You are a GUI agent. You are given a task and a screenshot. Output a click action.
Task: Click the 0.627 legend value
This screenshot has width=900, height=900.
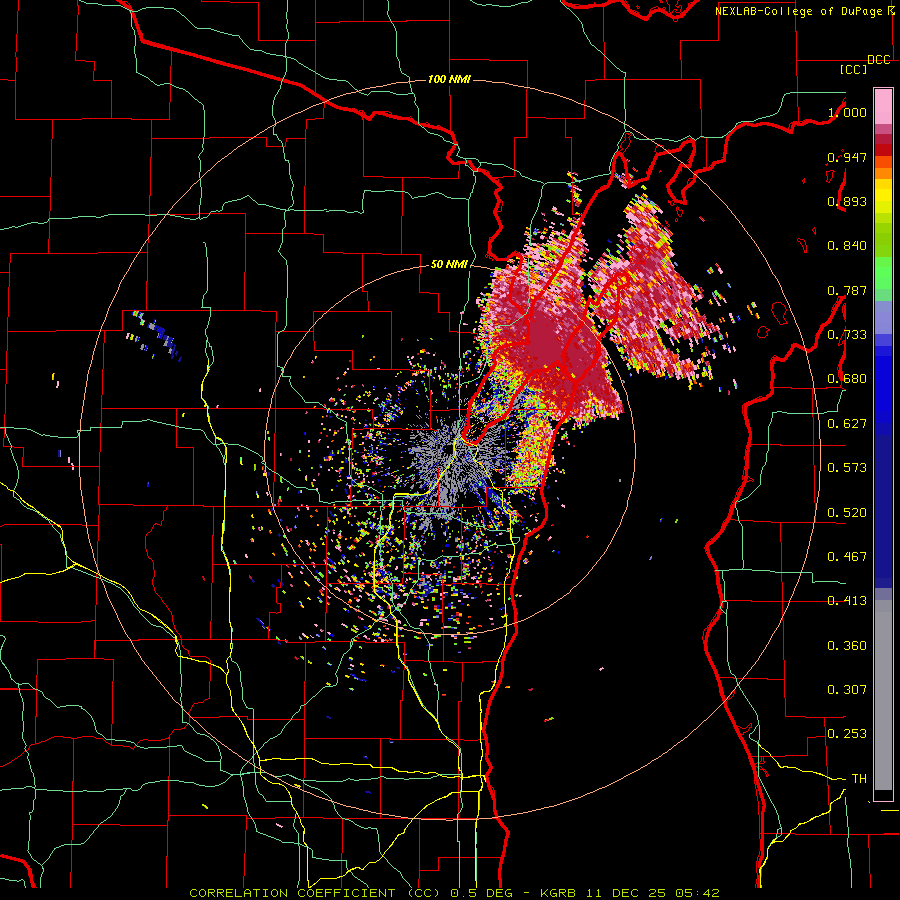[847, 424]
